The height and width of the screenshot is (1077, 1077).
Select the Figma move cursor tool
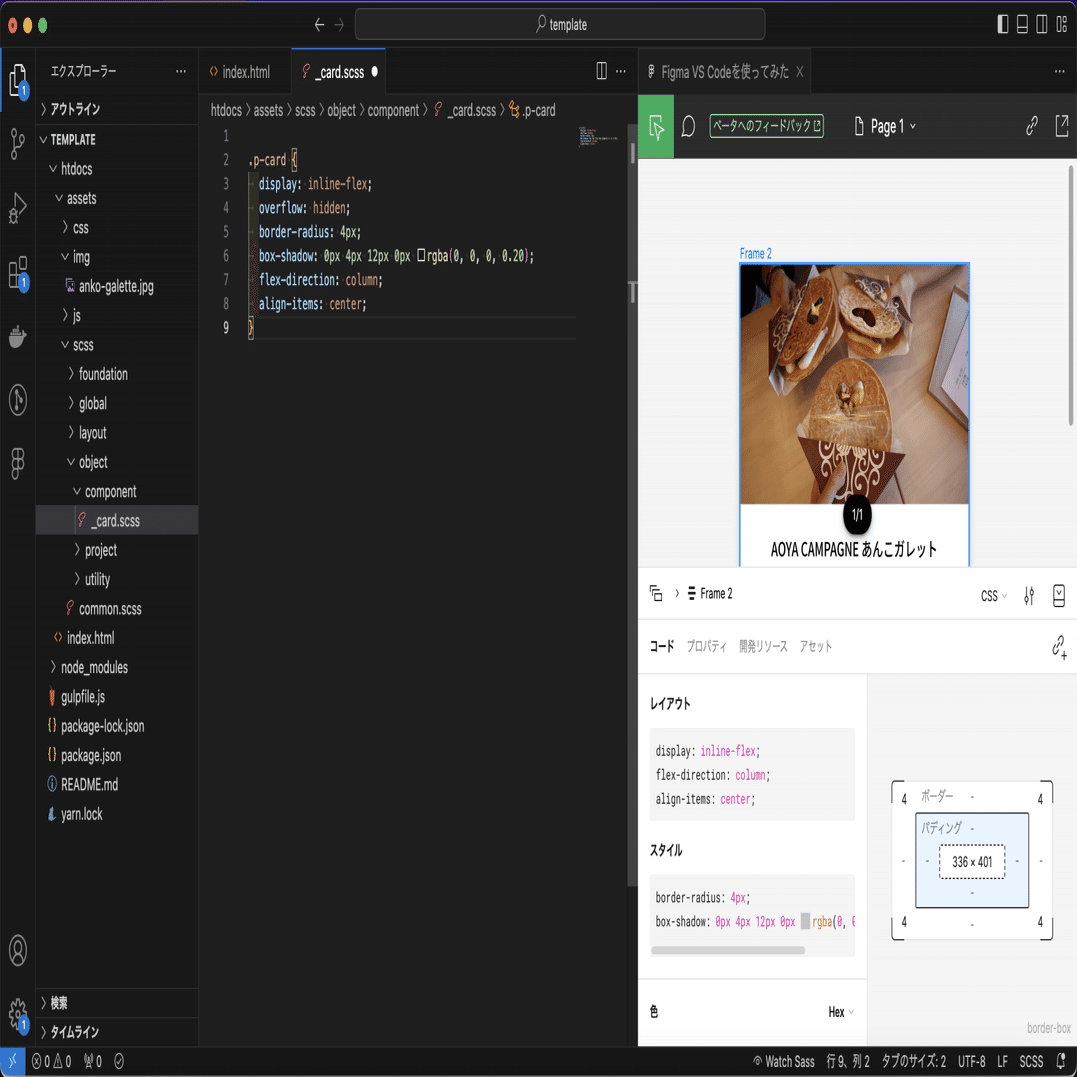[656, 127]
